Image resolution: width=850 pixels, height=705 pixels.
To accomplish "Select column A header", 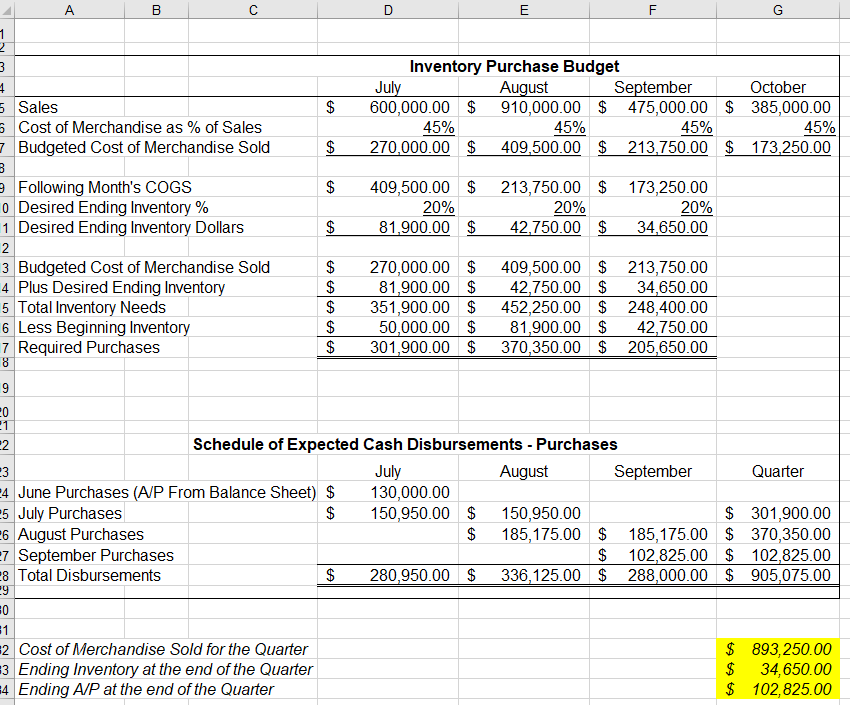I will pyautogui.click(x=69, y=9).
